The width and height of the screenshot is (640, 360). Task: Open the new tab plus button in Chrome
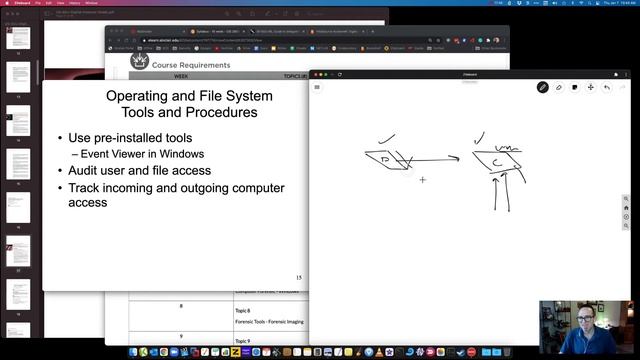pyautogui.click(x=372, y=31)
